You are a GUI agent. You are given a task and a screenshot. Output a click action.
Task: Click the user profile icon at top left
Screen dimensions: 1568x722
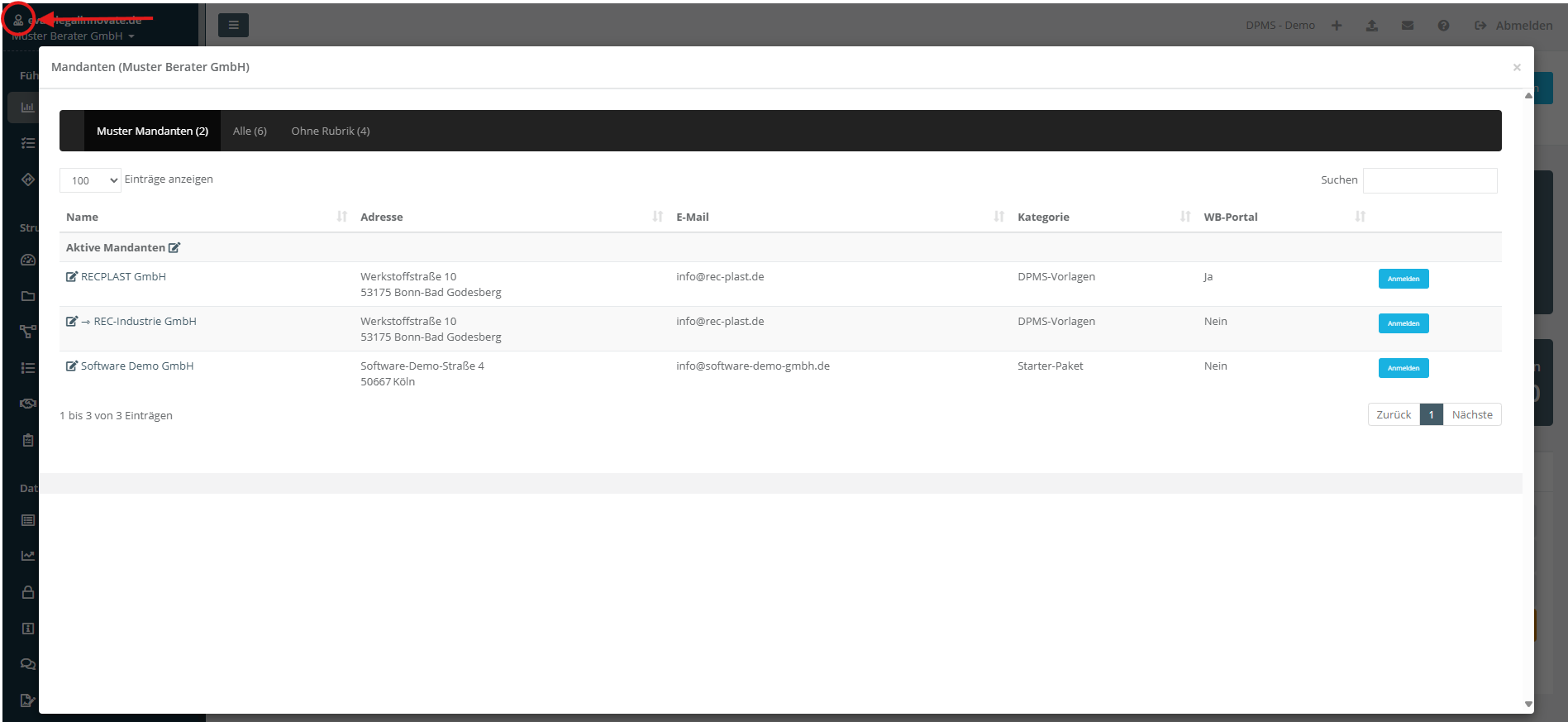tap(18, 20)
